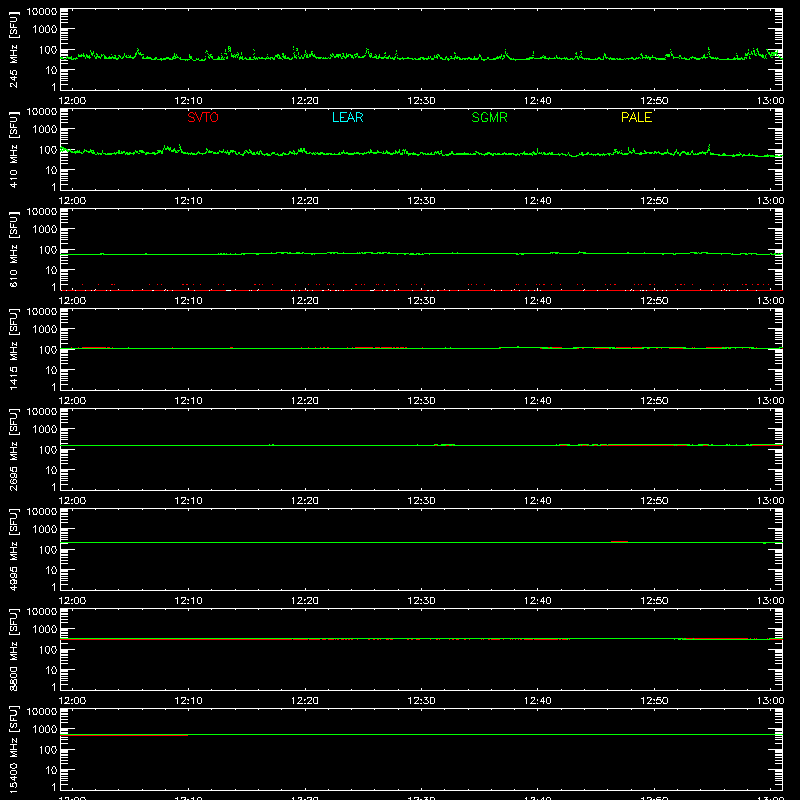Click the 1000 label on 2695 MHz axis

coord(45,430)
